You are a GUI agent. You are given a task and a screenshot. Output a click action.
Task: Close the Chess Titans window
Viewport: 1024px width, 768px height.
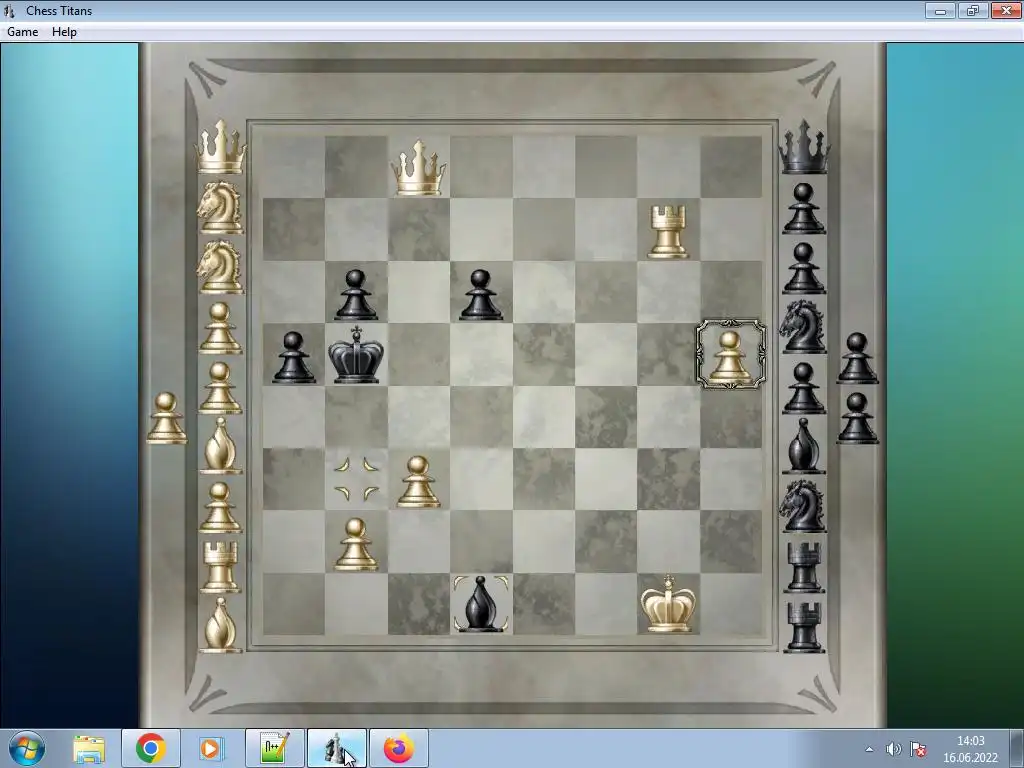click(x=1006, y=10)
